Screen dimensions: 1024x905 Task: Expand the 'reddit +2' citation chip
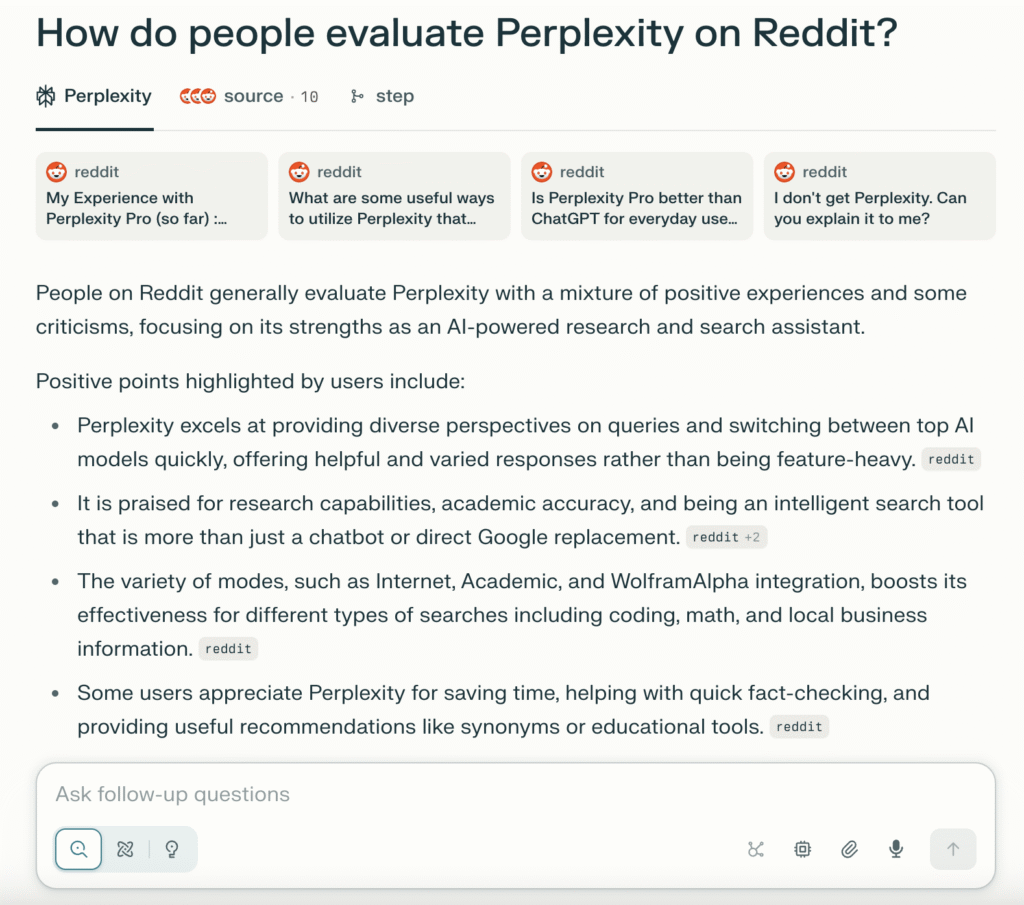click(726, 538)
